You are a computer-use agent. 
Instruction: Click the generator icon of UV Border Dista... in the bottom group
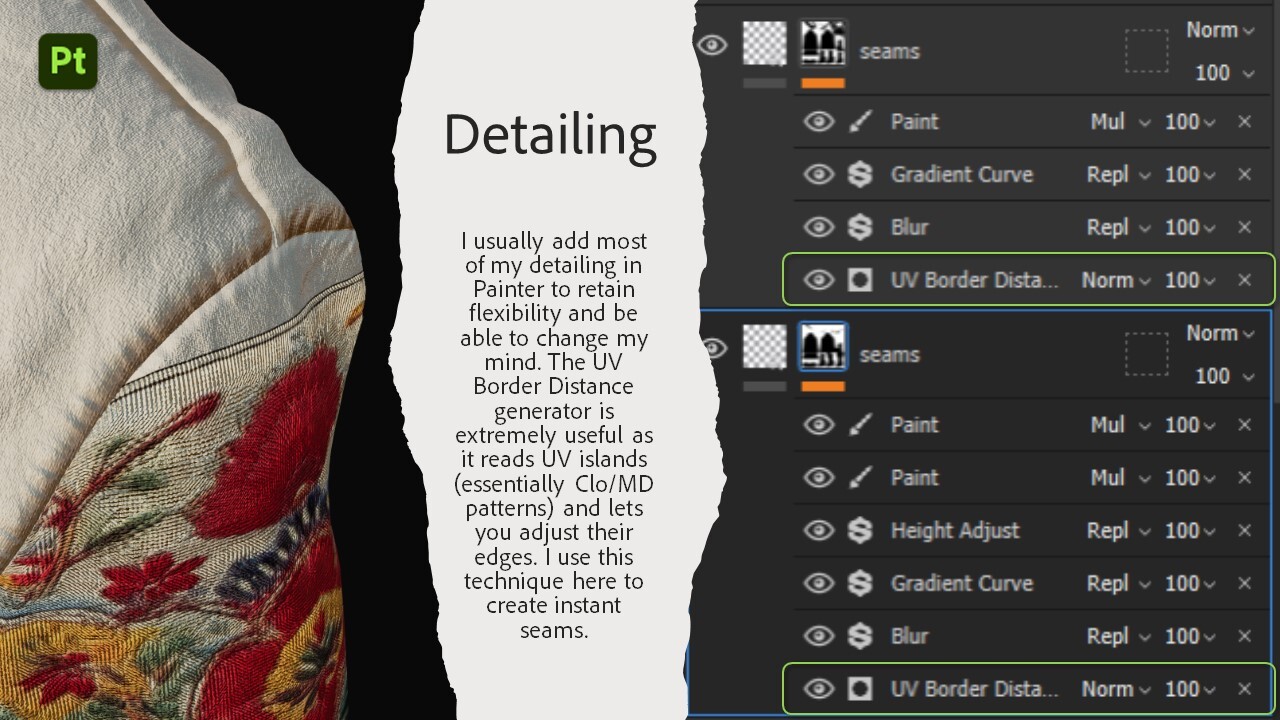point(860,689)
